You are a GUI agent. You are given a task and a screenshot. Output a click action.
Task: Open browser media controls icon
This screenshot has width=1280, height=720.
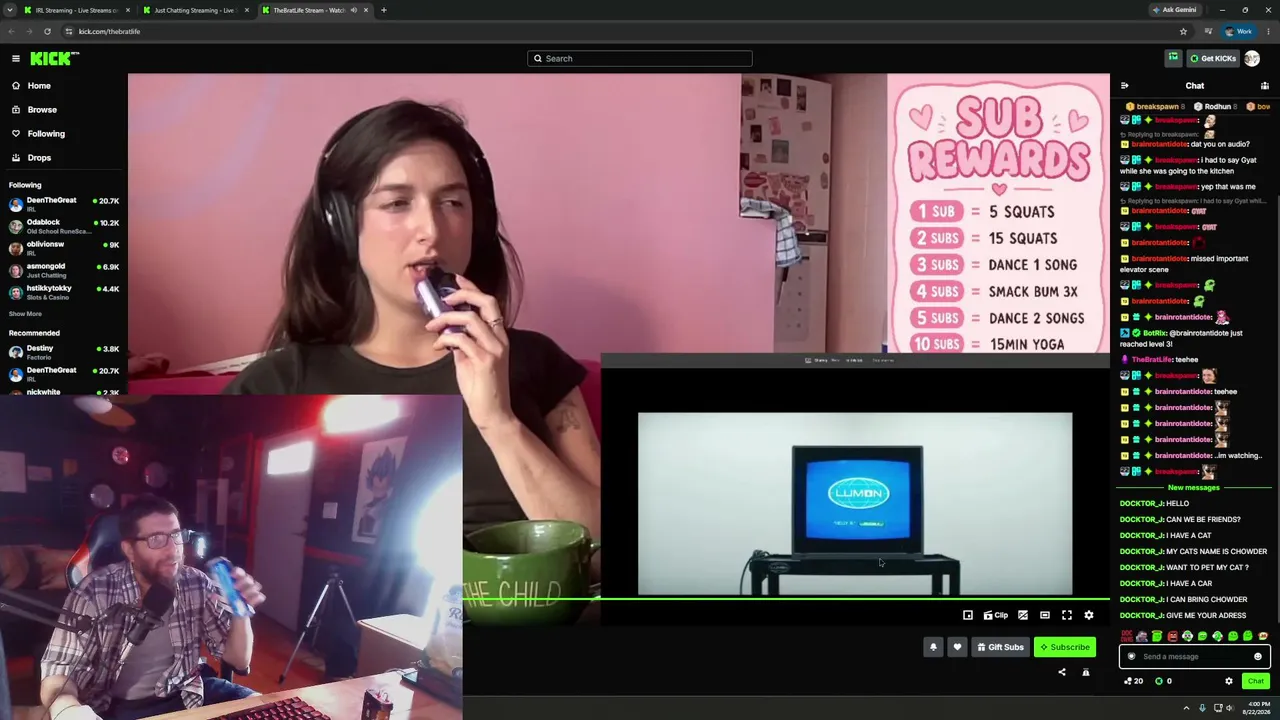point(1208,31)
